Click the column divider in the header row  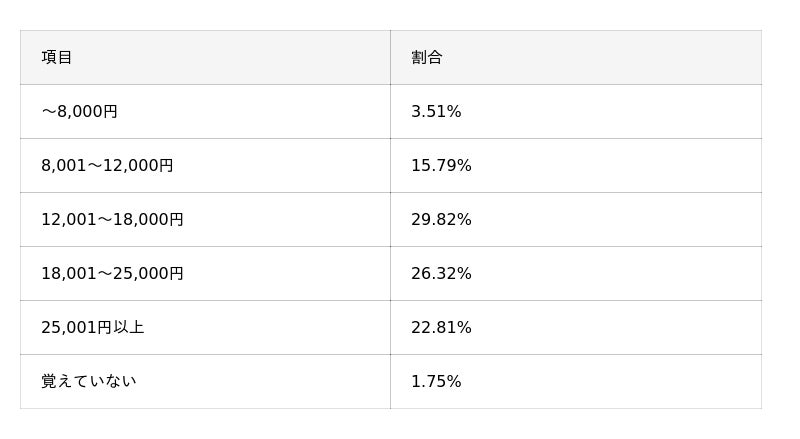click(390, 58)
